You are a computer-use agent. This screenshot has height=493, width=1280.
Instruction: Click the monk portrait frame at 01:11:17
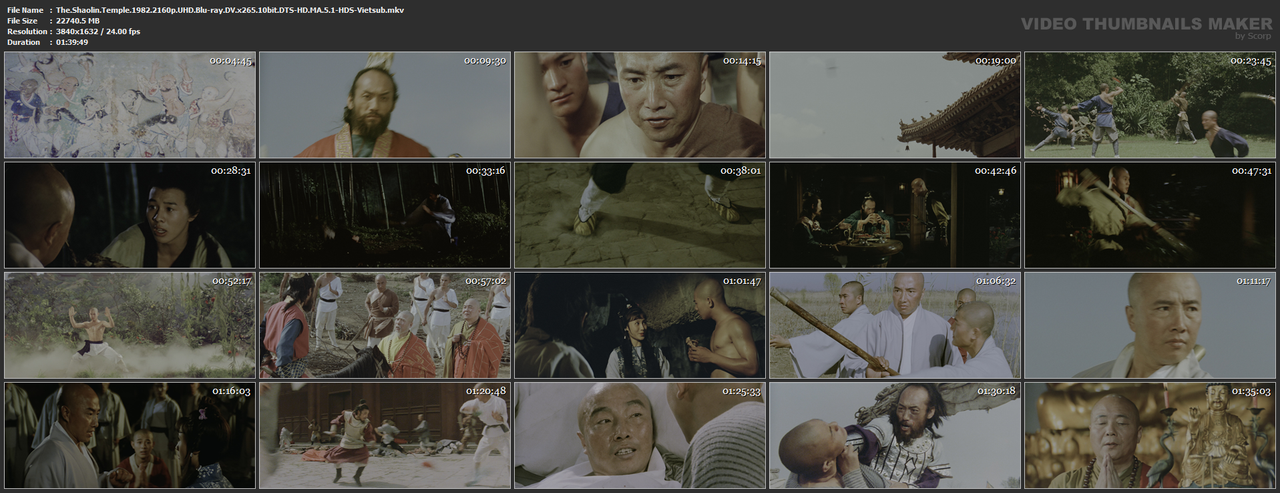[1150, 325]
